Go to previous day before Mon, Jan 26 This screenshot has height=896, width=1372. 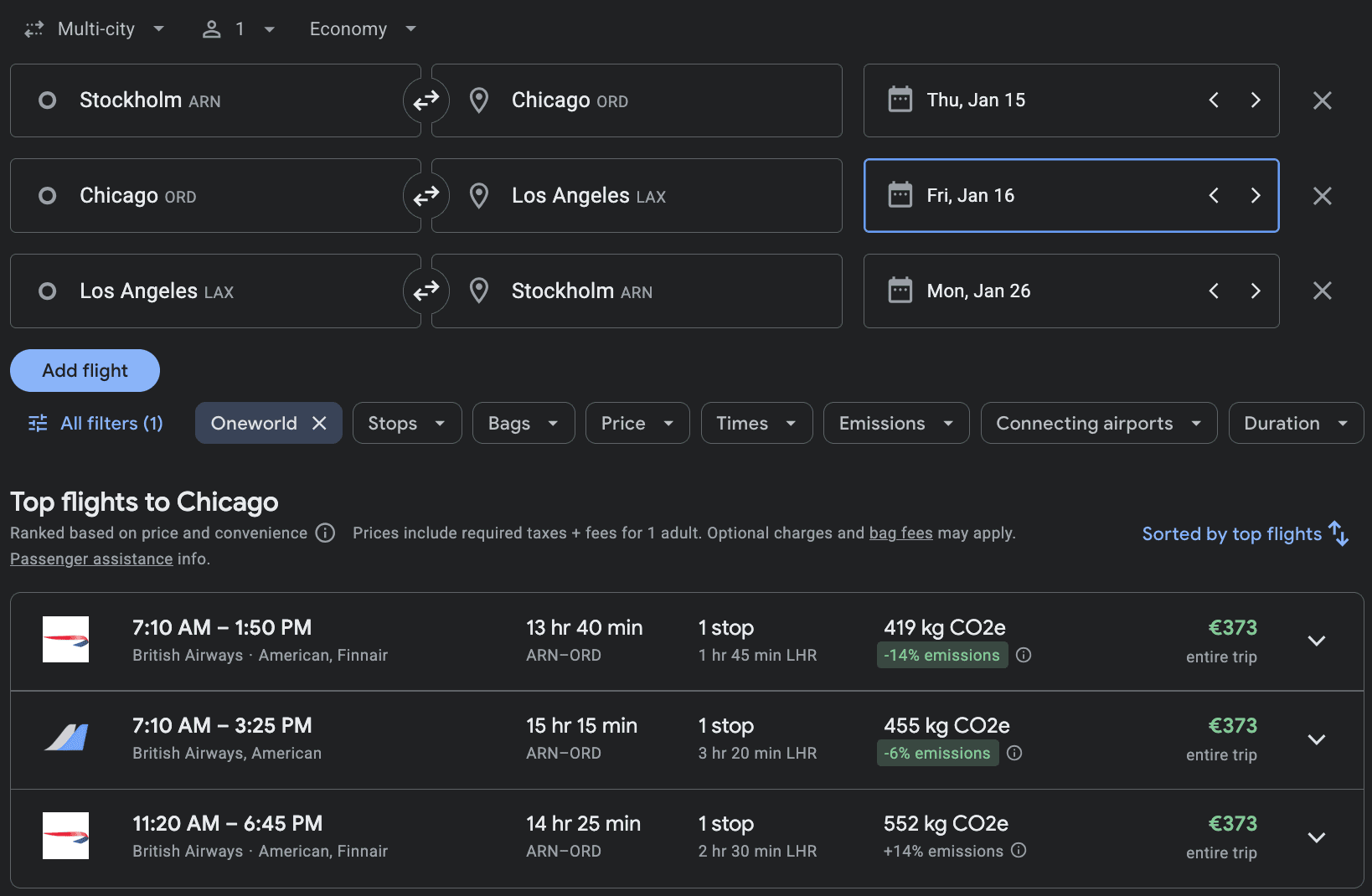point(1214,291)
